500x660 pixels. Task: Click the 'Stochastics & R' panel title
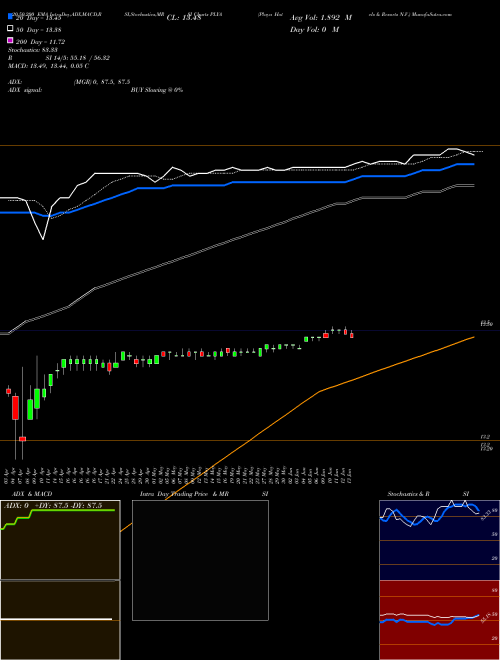[x=408, y=494]
